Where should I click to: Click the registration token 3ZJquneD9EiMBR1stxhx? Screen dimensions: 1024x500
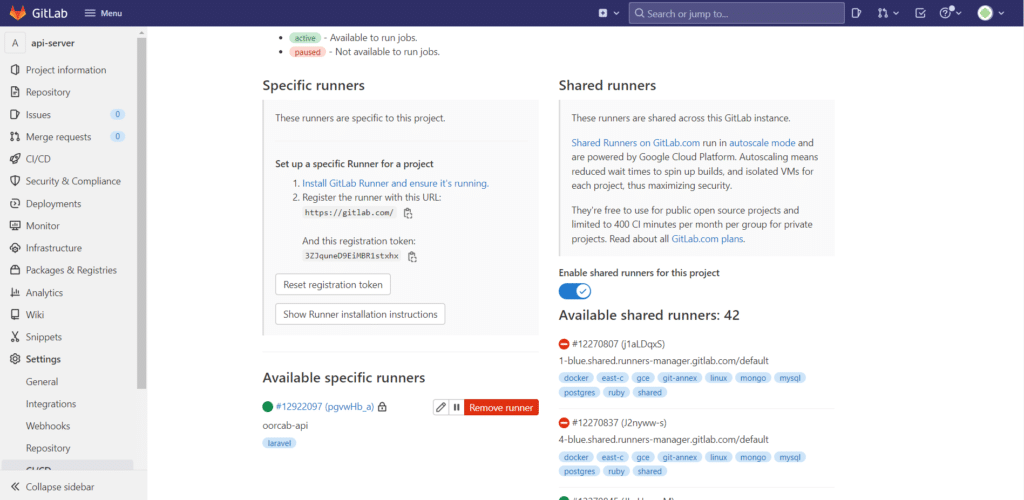pyautogui.click(x=351, y=256)
